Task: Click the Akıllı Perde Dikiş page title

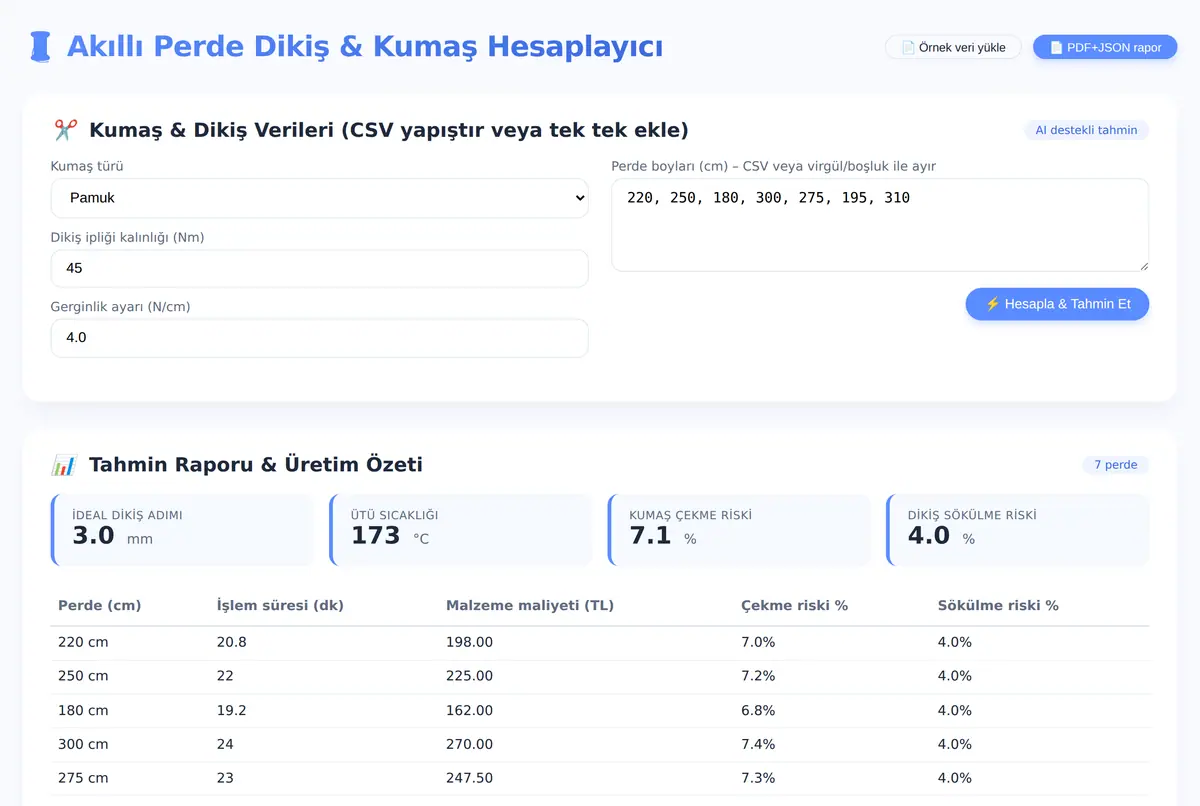Action: pos(365,46)
